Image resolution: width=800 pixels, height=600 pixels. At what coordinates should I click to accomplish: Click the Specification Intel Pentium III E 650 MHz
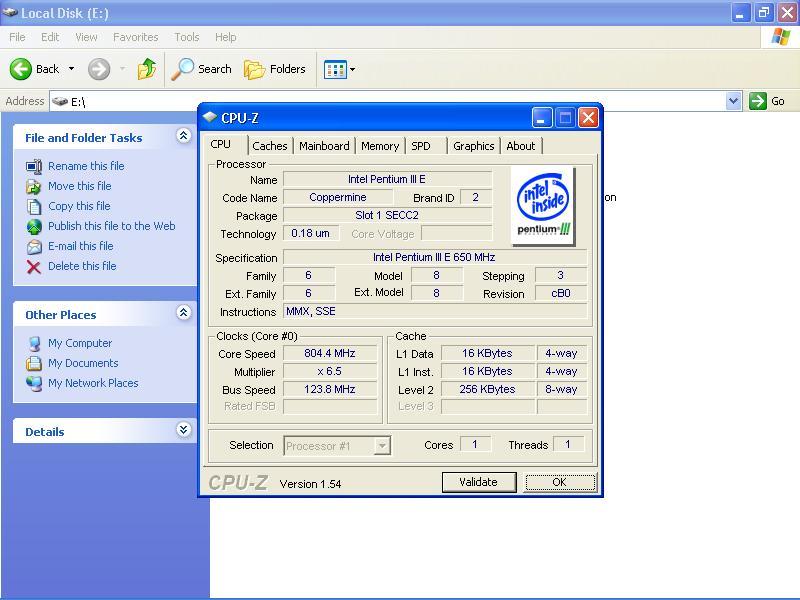click(434, 257)
